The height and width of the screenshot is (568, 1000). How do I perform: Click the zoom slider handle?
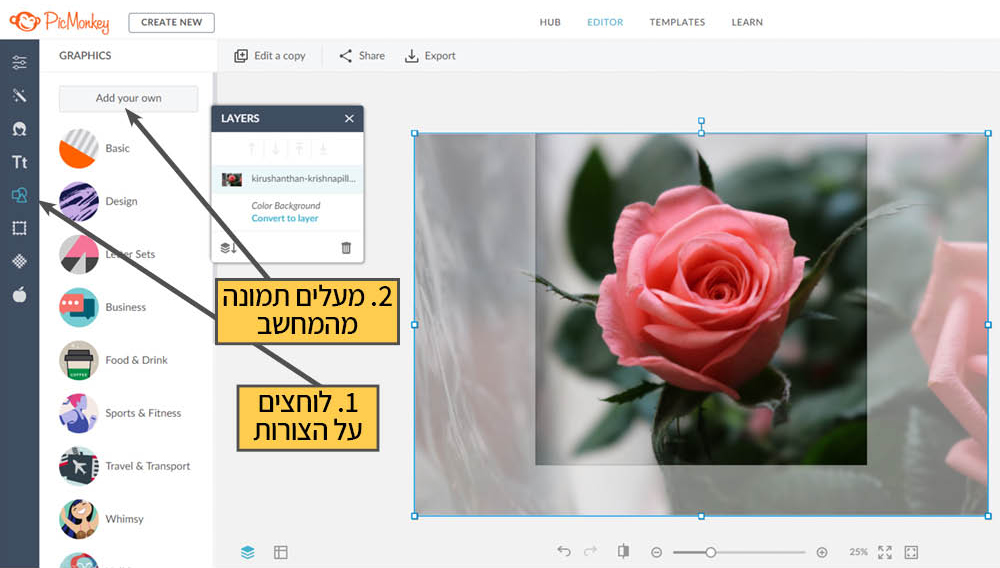pyautogui.click(x=710, y=552)
